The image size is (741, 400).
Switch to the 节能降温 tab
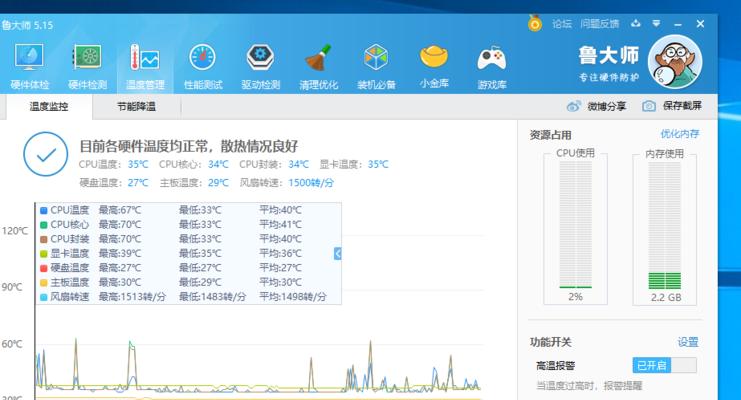click(x=137, y=106)
